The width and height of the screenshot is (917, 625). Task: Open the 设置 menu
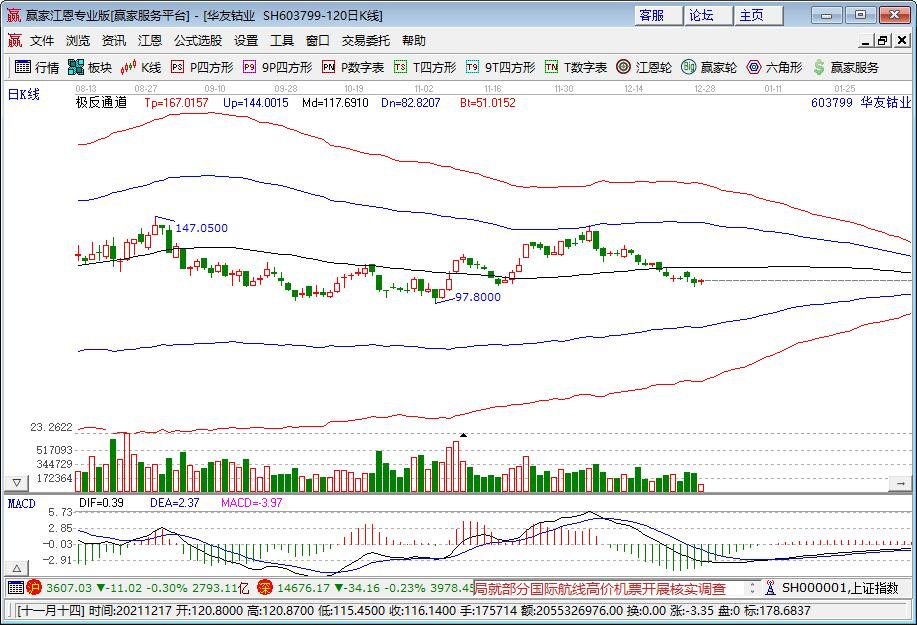(246, 40)
